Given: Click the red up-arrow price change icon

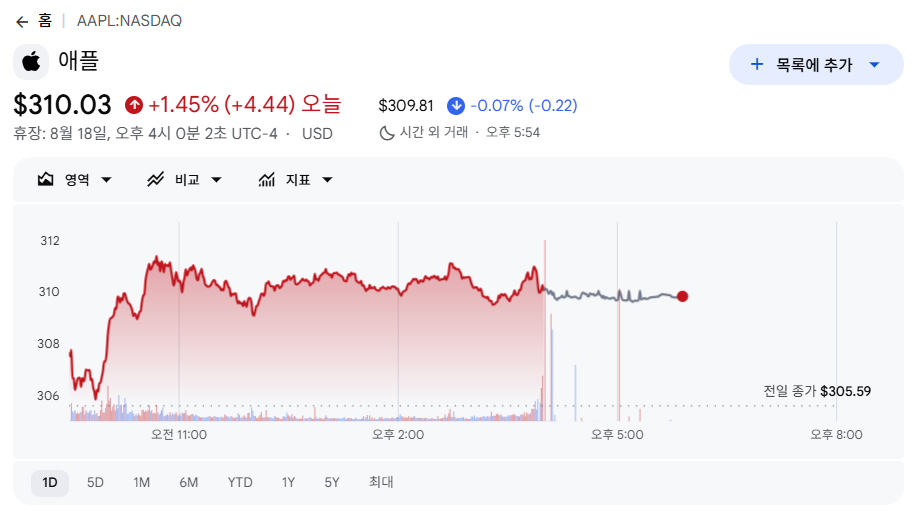Looking at the screenshot, I should click(x=134, y=105).
